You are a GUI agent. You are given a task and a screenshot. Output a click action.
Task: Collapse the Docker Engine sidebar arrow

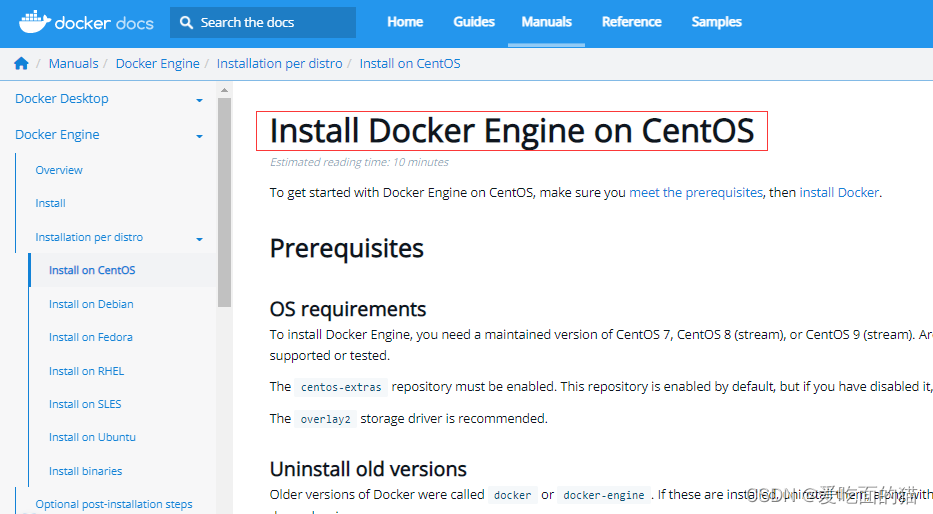[199, 136]
